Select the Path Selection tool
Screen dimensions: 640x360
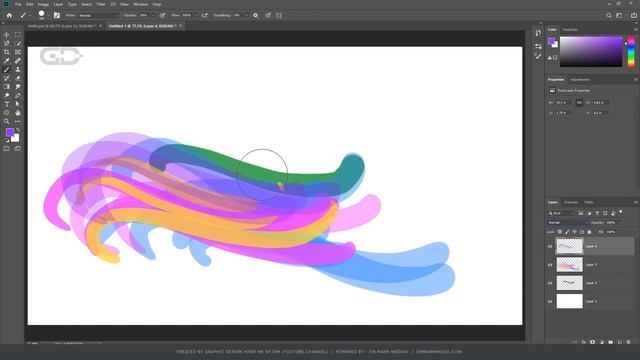[18, 104]
